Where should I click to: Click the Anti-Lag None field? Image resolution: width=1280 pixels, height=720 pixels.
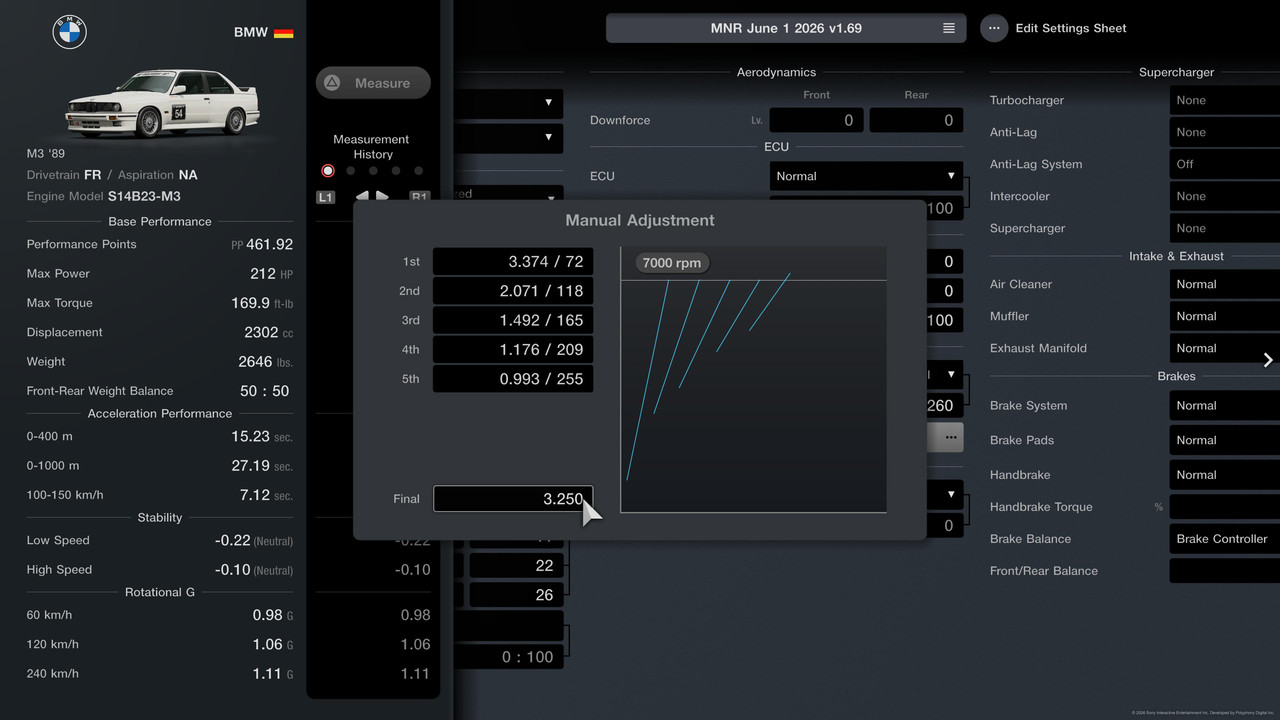(x=1225, y=132)
